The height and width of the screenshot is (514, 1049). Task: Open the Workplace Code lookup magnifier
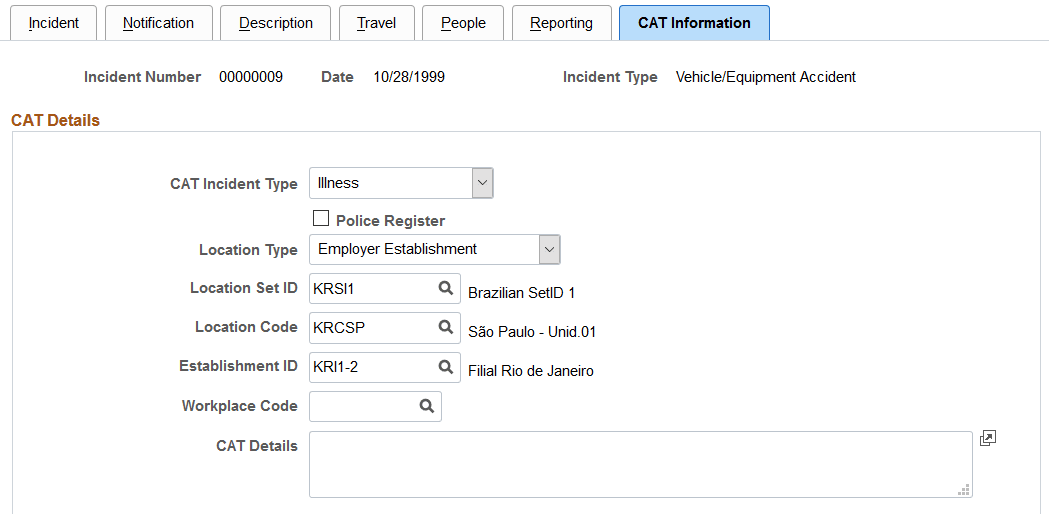tap(427, 406)
